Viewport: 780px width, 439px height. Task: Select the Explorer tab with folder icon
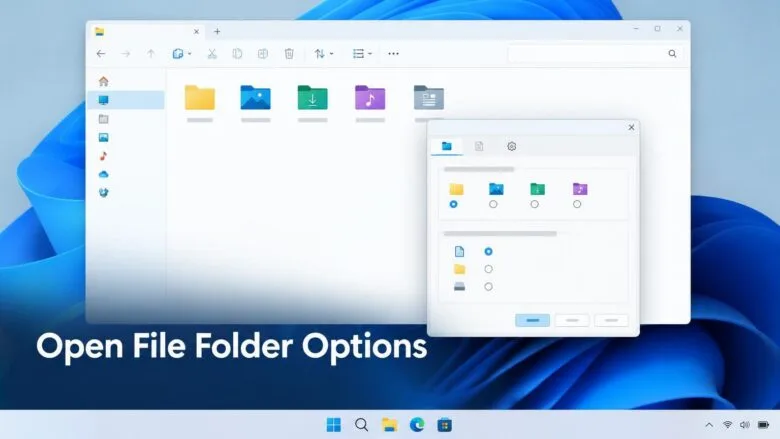tap(147, 31)
